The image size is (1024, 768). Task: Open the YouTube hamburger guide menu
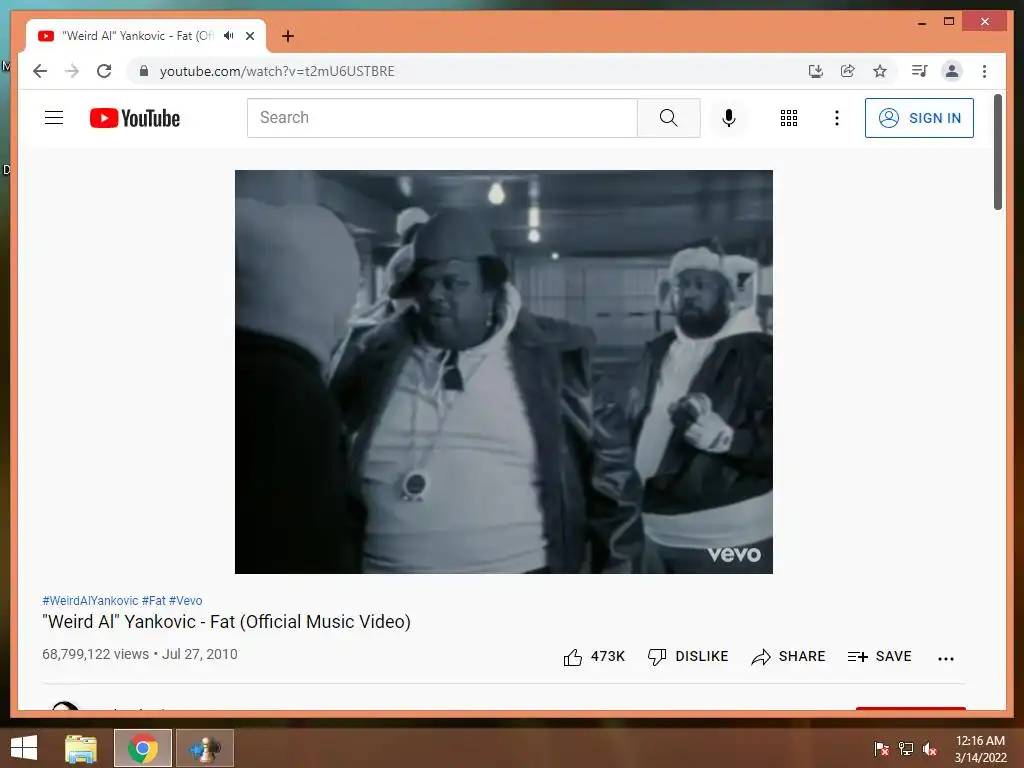coord(54,118)
